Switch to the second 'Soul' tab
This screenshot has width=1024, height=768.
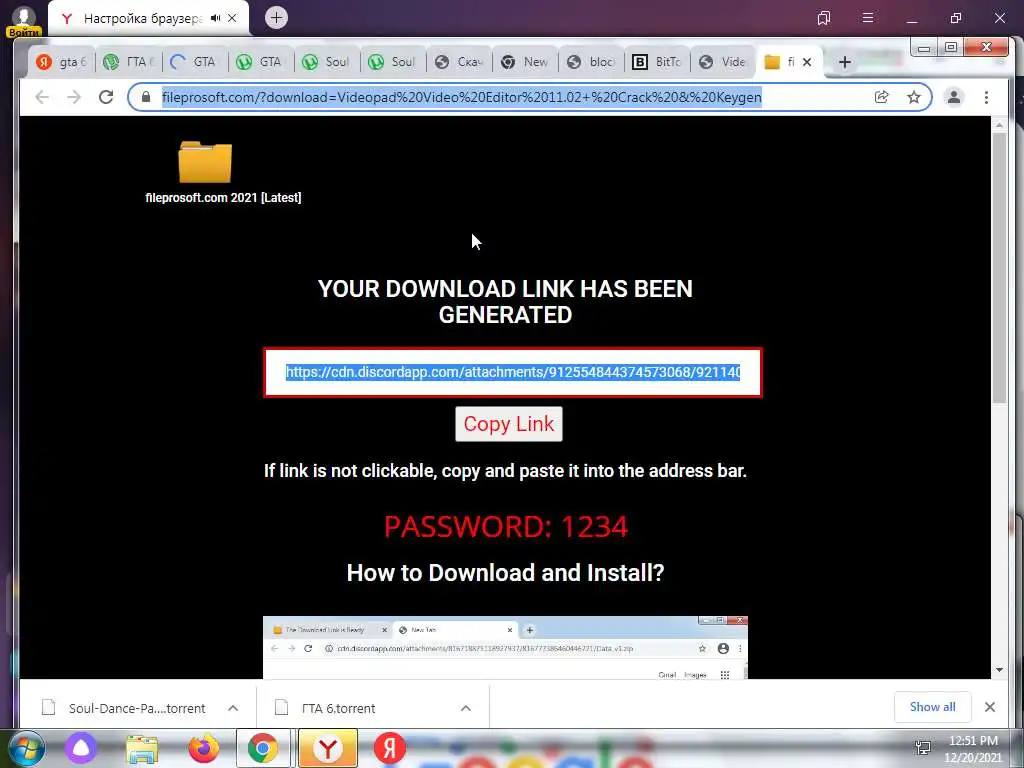pos(393,62)
